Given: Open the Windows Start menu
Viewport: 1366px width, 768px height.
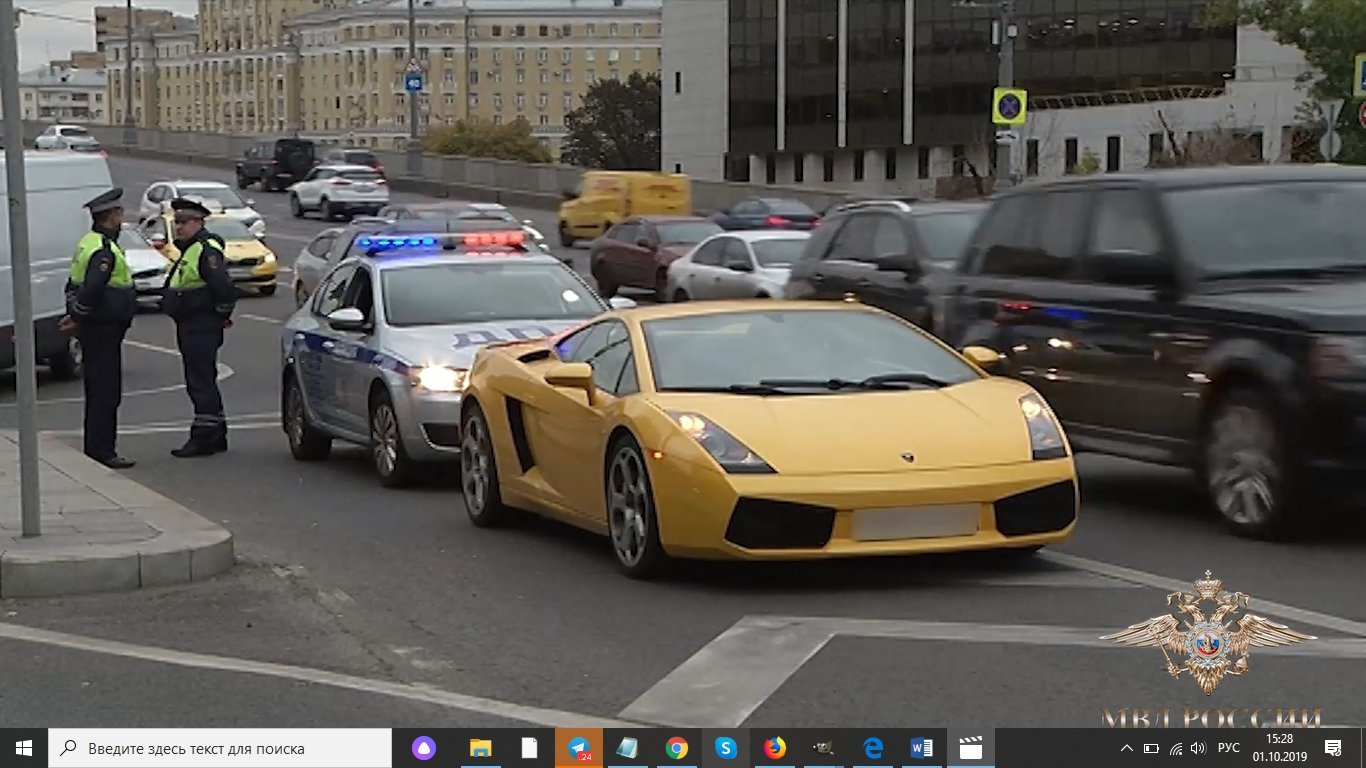Looking at the screenshot, I should pos(24,748).
